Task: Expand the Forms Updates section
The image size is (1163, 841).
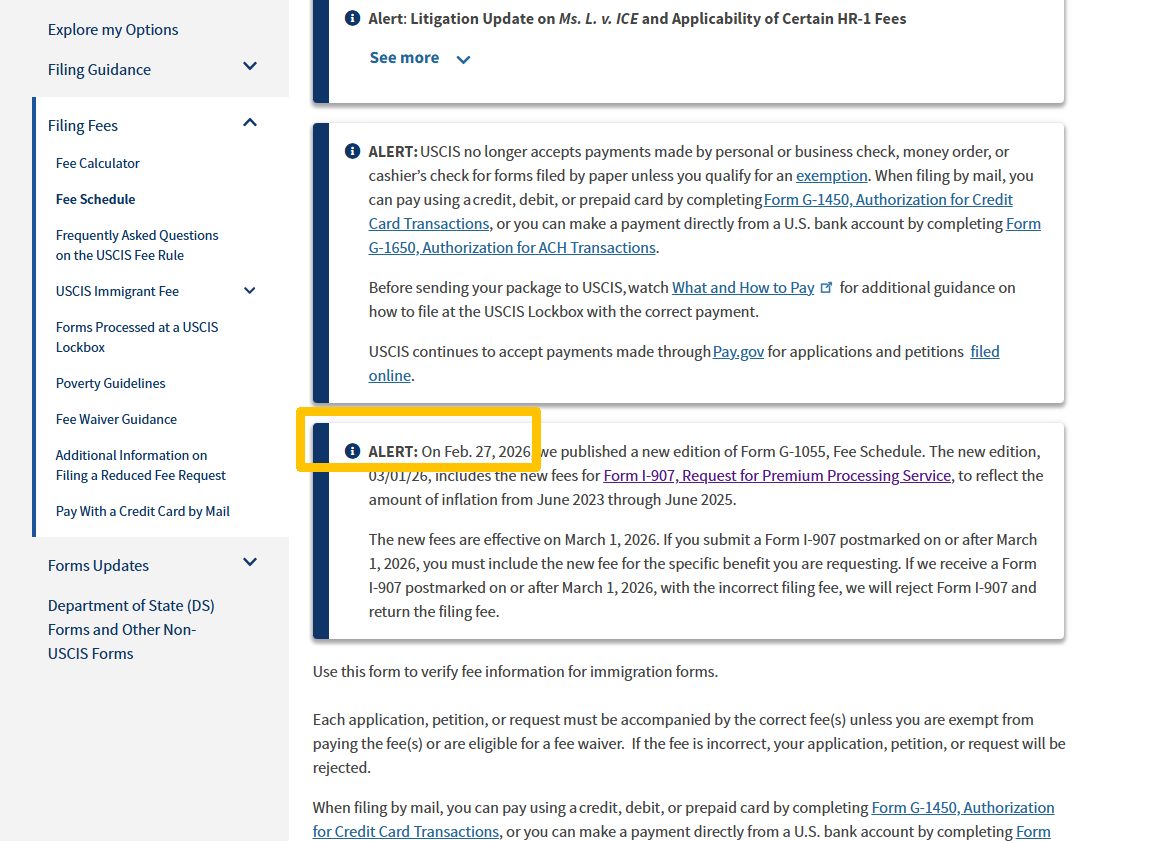Action: (x=250, y=563)
